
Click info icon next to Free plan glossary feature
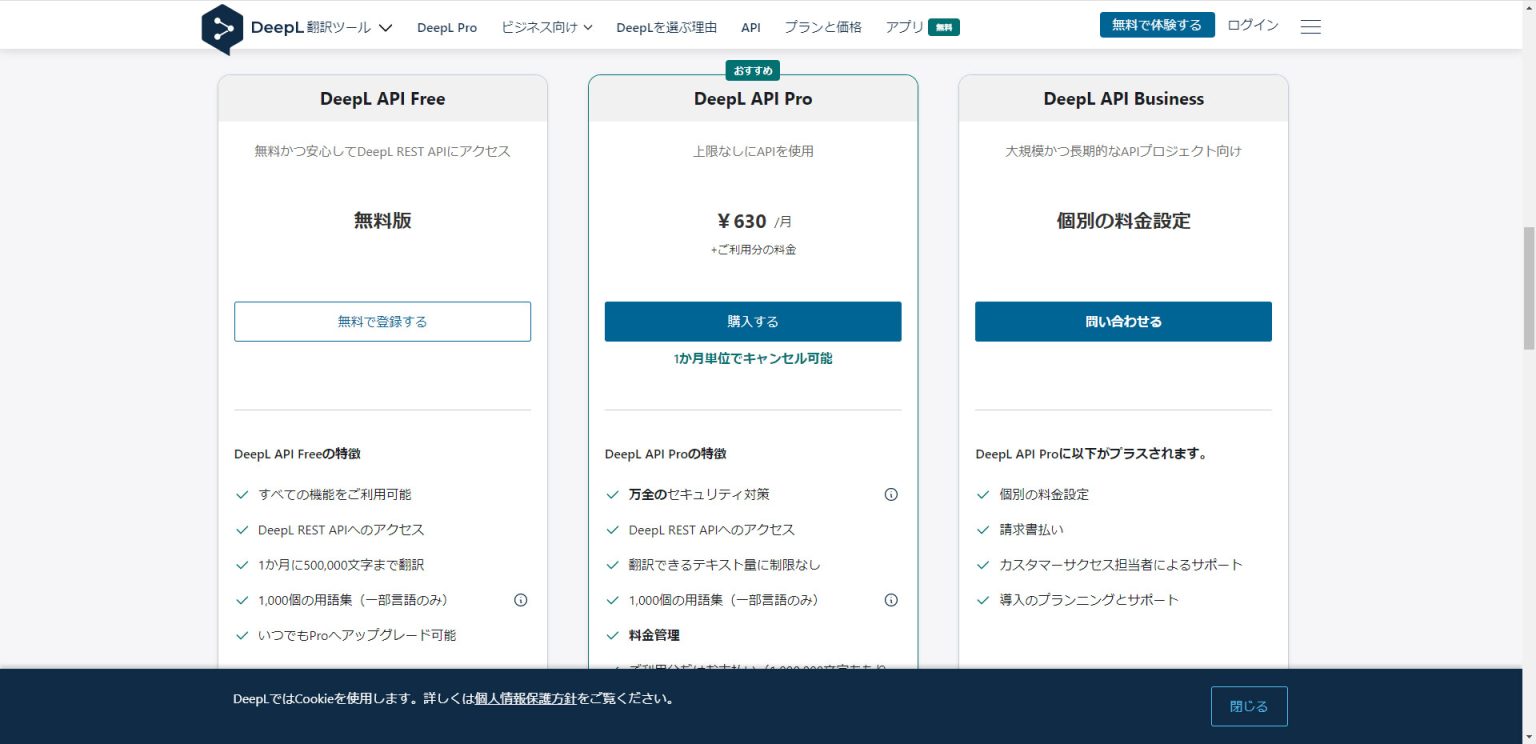pyautogui.click(x=520, y=600)
